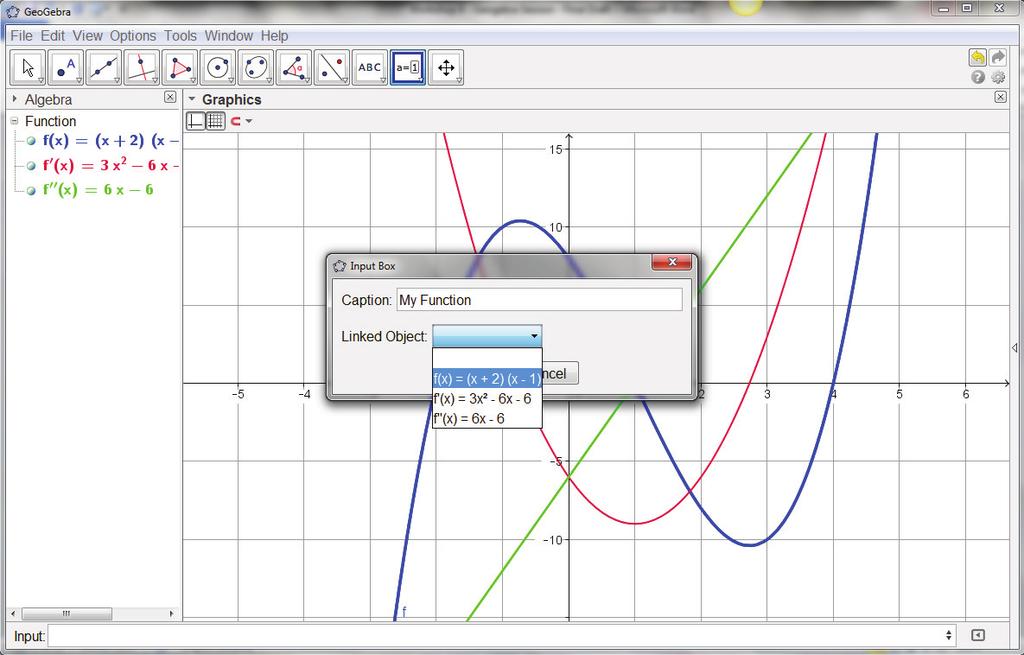Toggle grid display in Graphics style bar

[x=216, y=121]
